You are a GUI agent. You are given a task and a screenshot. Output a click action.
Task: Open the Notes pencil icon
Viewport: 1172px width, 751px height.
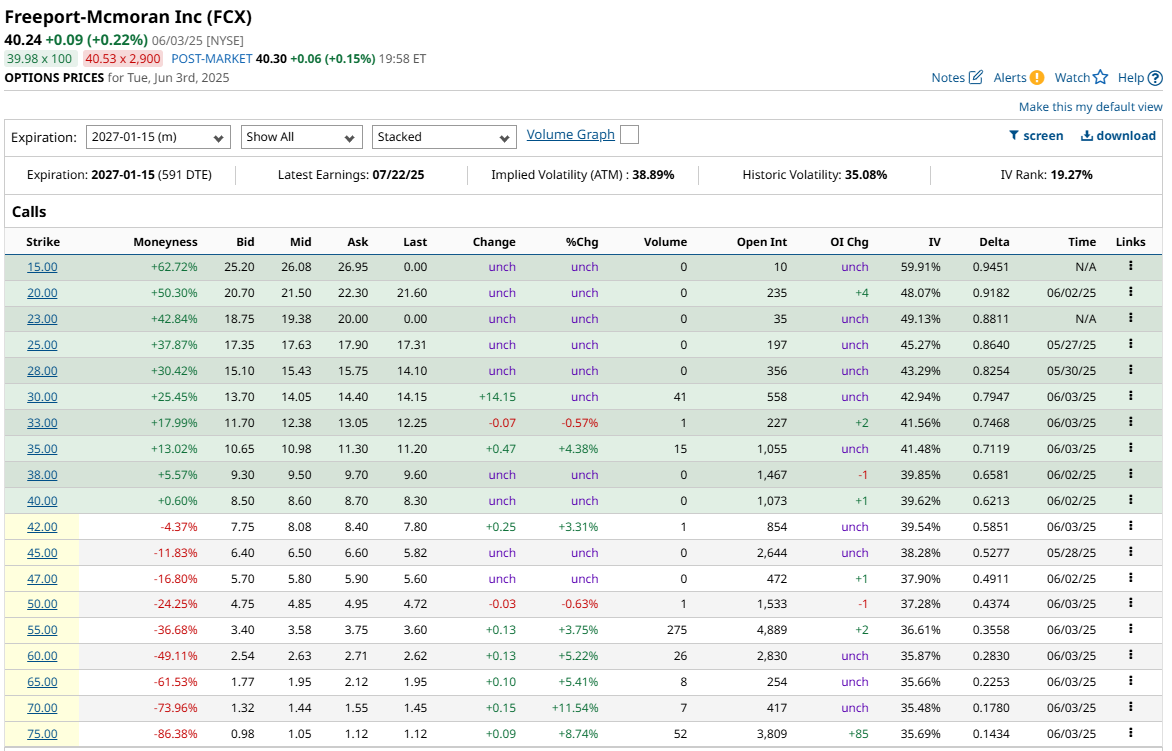click(x=975, y=77)
